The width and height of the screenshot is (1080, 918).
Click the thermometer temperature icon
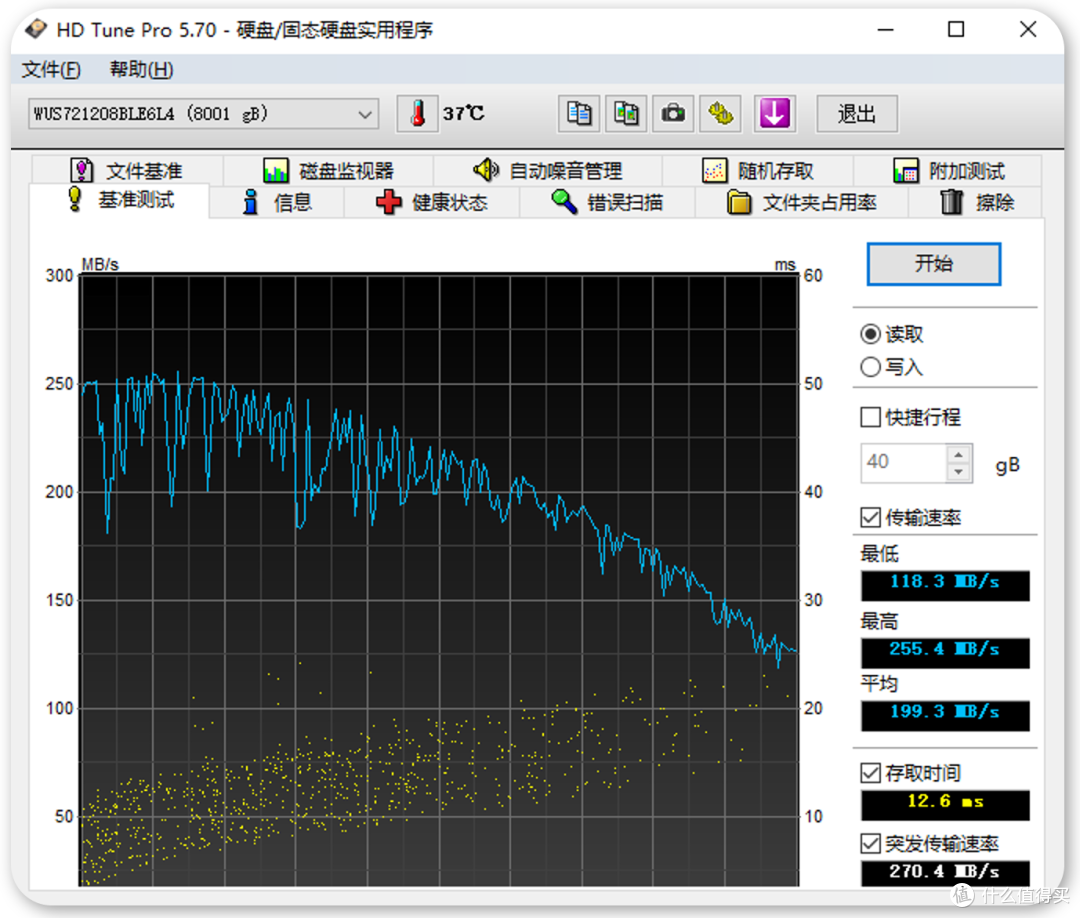(417, 114)
